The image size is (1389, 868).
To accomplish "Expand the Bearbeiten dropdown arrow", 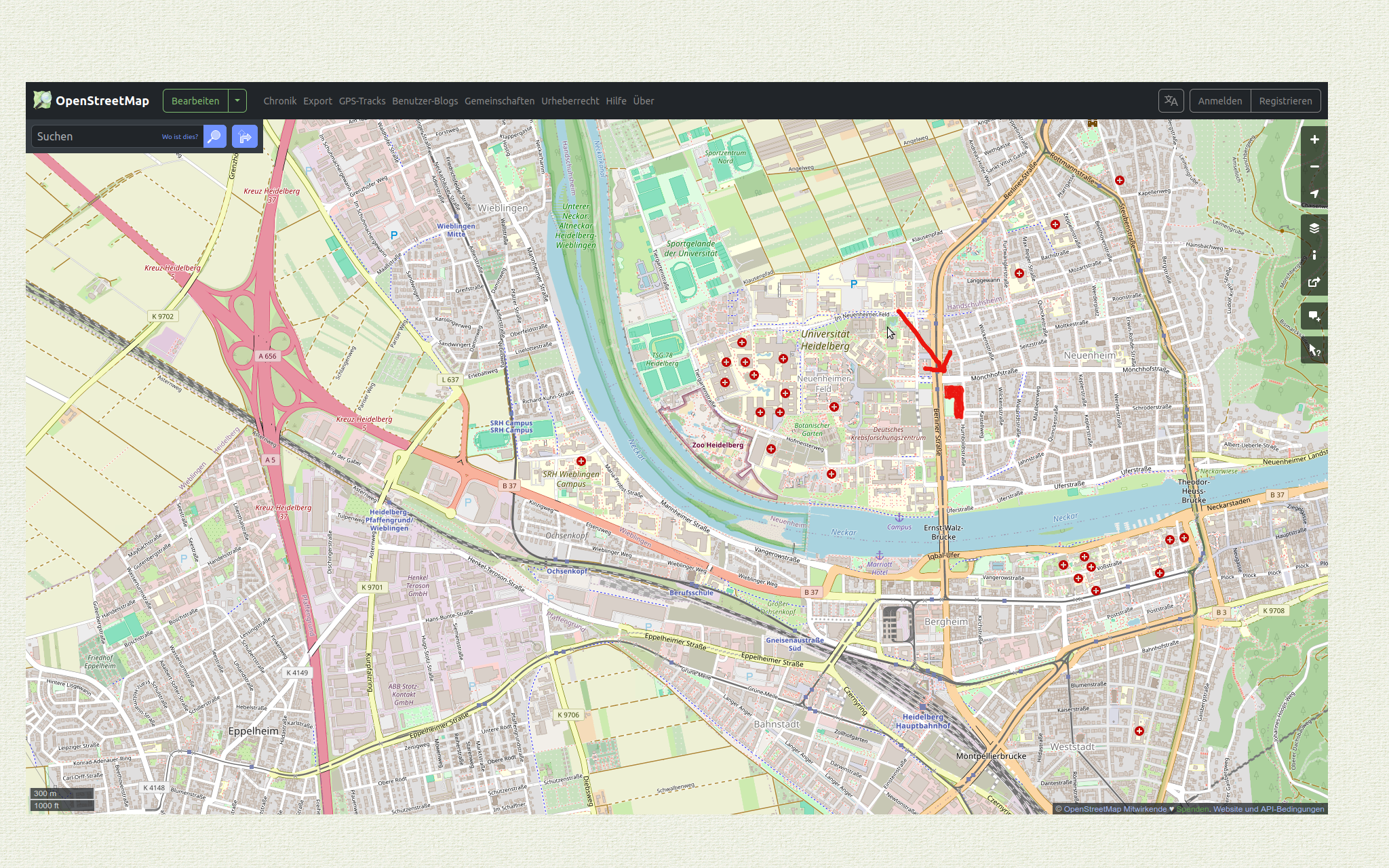I will [x=237, y=101].
